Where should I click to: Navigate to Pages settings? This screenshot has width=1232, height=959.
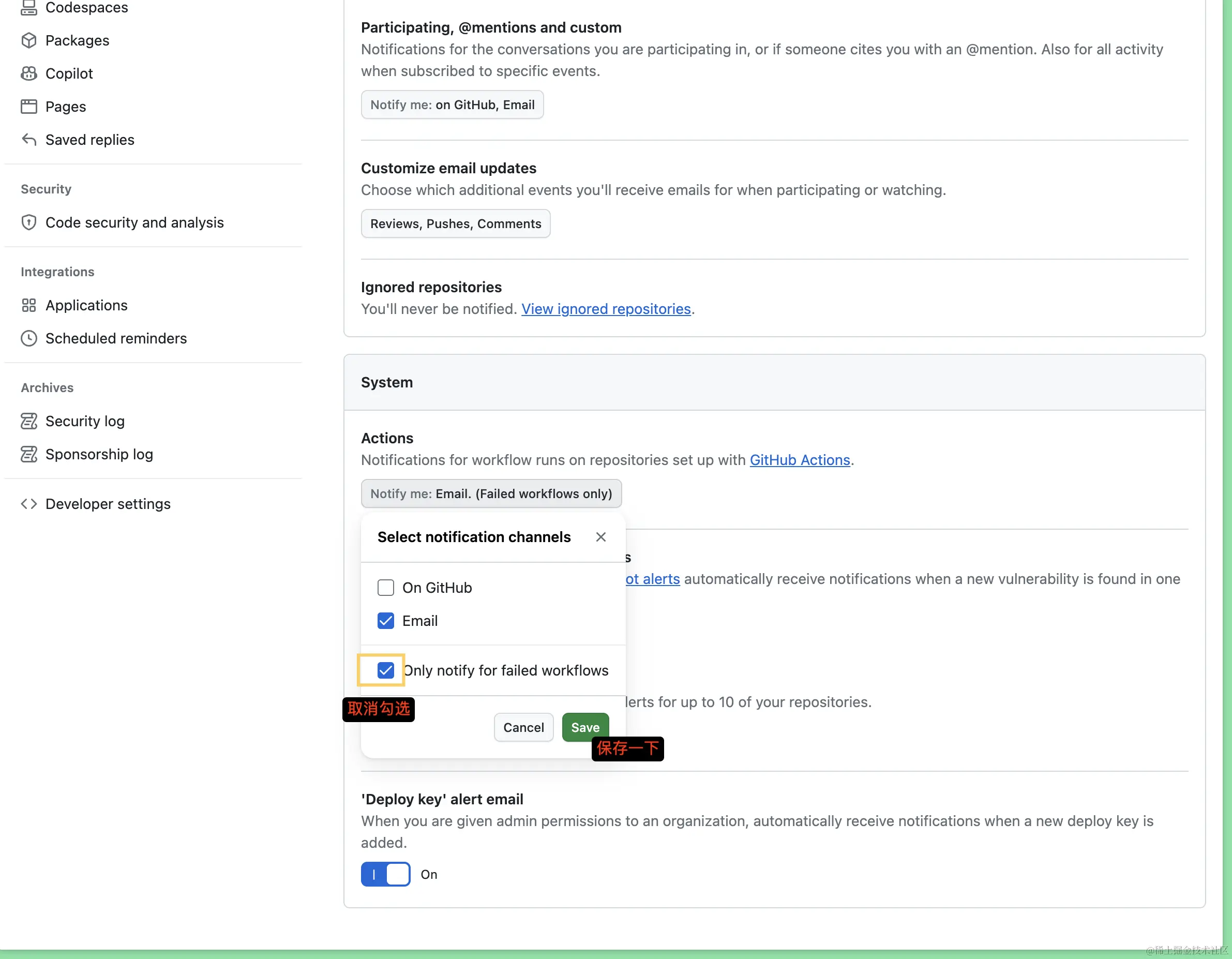[66, 107]
